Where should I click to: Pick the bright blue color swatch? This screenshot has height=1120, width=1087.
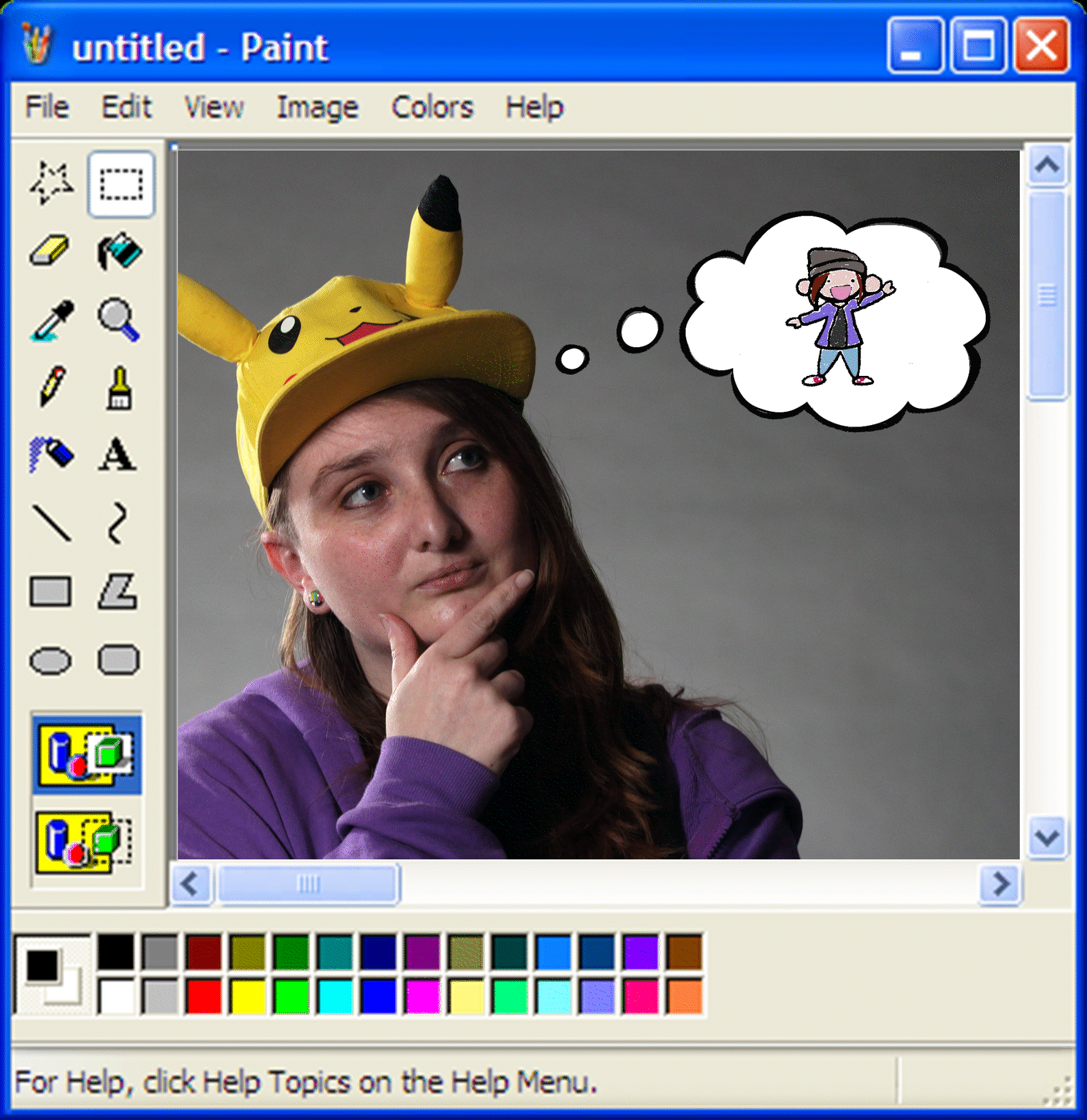tap(378, 996)
